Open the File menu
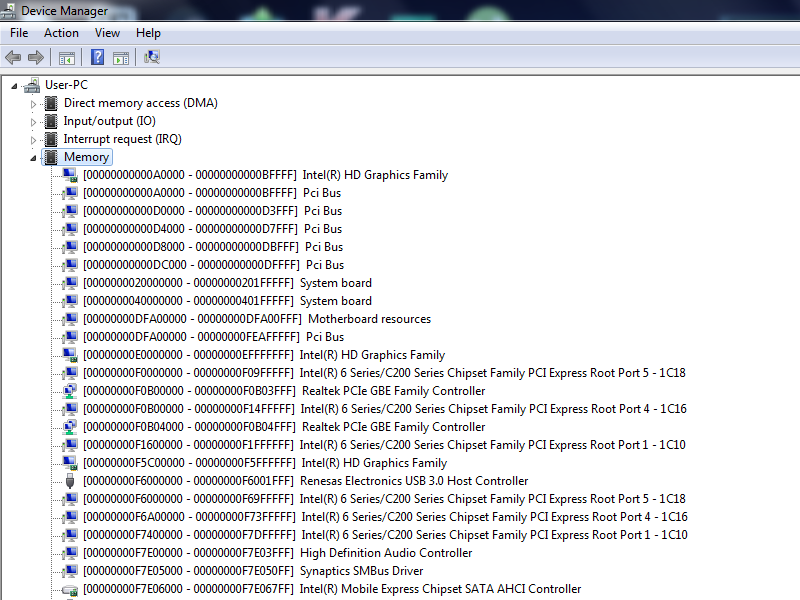 pos(19,33)
